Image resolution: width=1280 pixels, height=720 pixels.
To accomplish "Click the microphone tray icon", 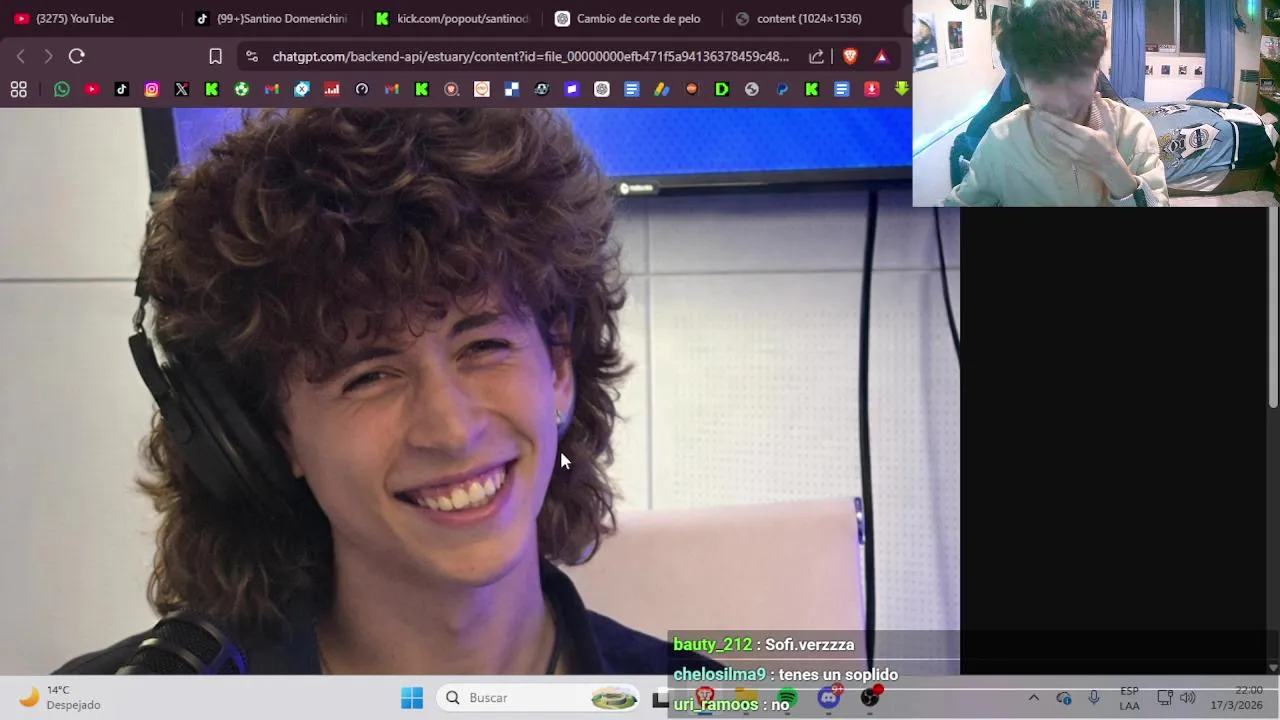I will [x=1094, y=697].
